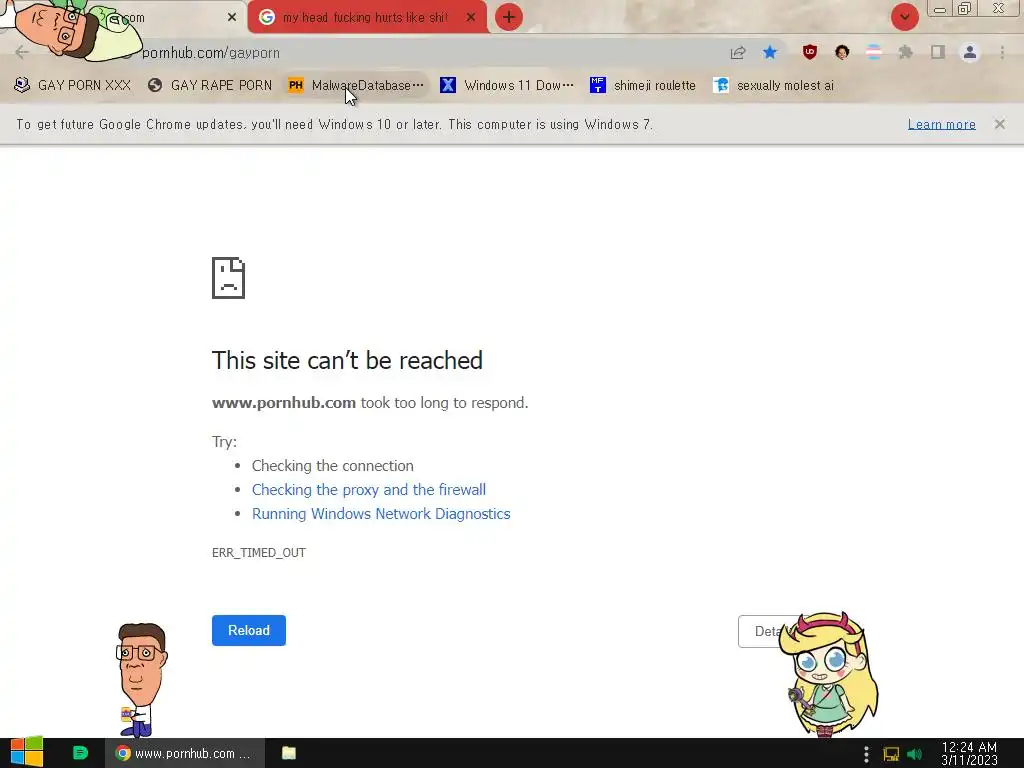Open the uBlock Origin extension icon
The image size is (1024, 768).
point(810,52)
